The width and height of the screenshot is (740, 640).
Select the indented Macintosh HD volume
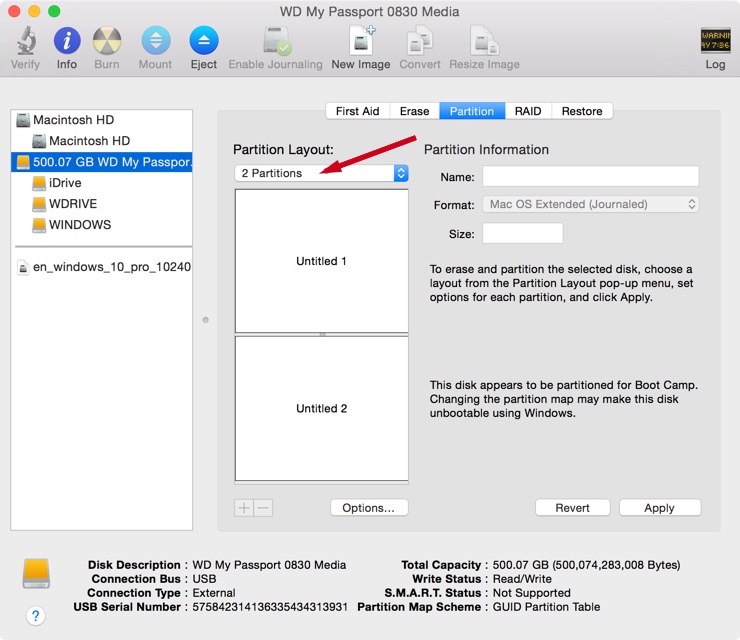click(x=101, y=141)
